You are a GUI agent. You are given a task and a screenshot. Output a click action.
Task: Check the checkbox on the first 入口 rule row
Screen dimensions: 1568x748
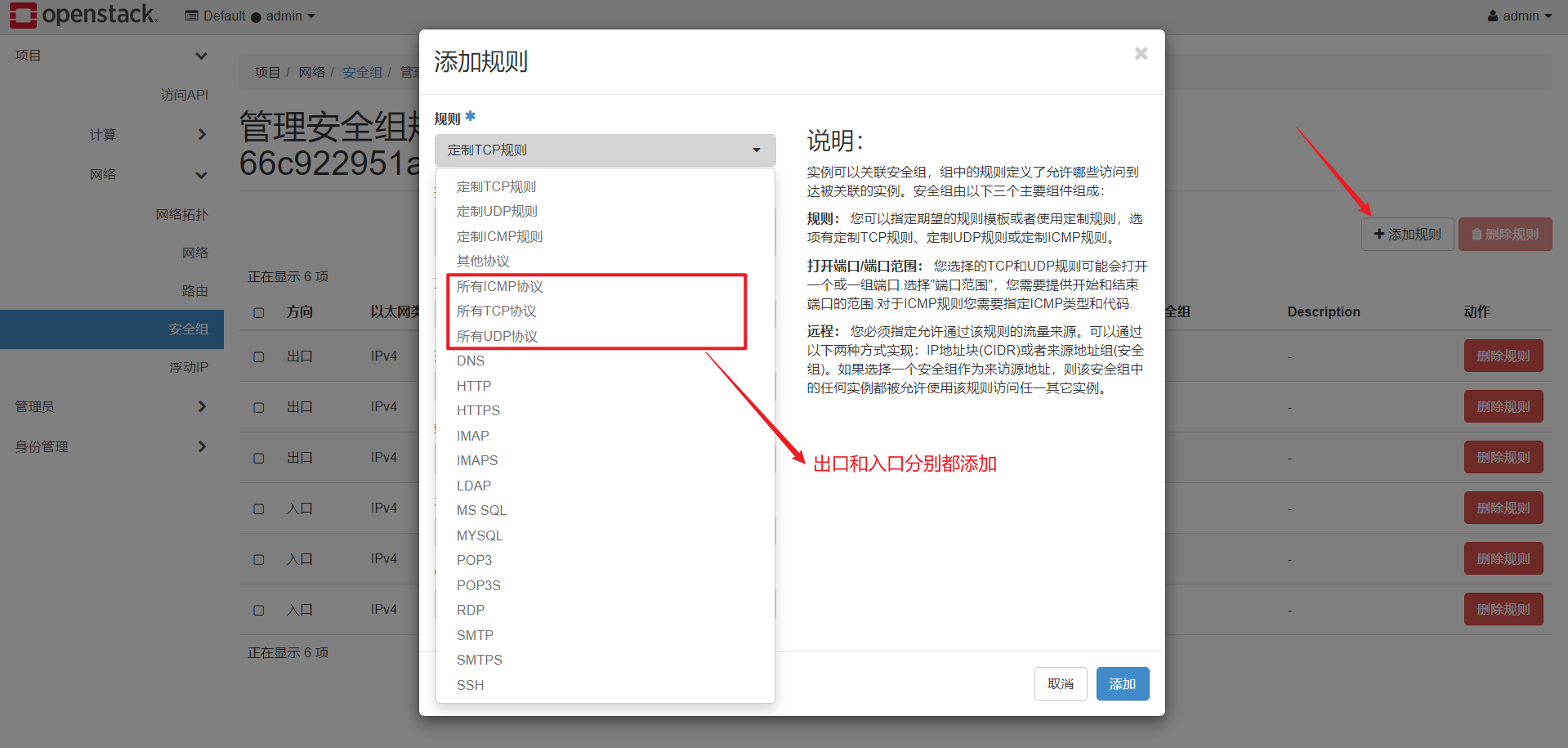pos(259,508)
